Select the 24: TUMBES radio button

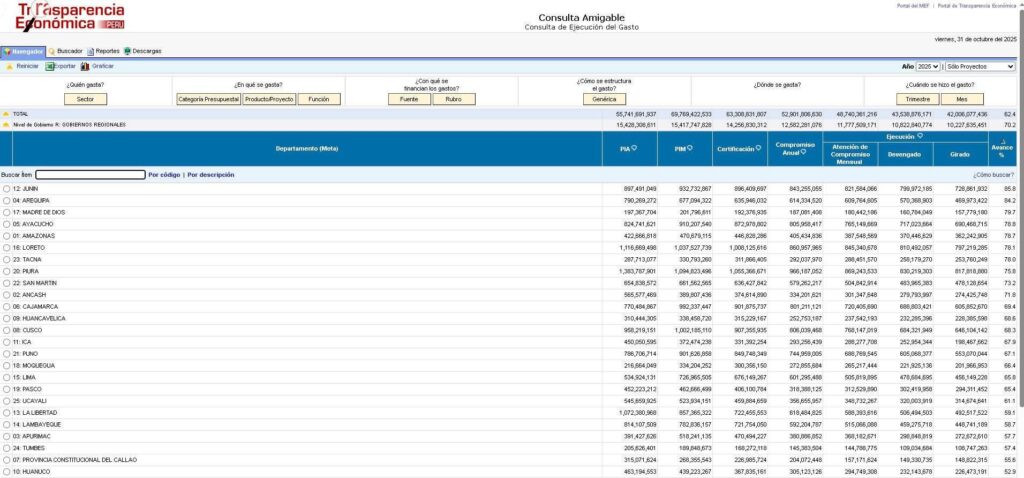(x=7, y=449)
